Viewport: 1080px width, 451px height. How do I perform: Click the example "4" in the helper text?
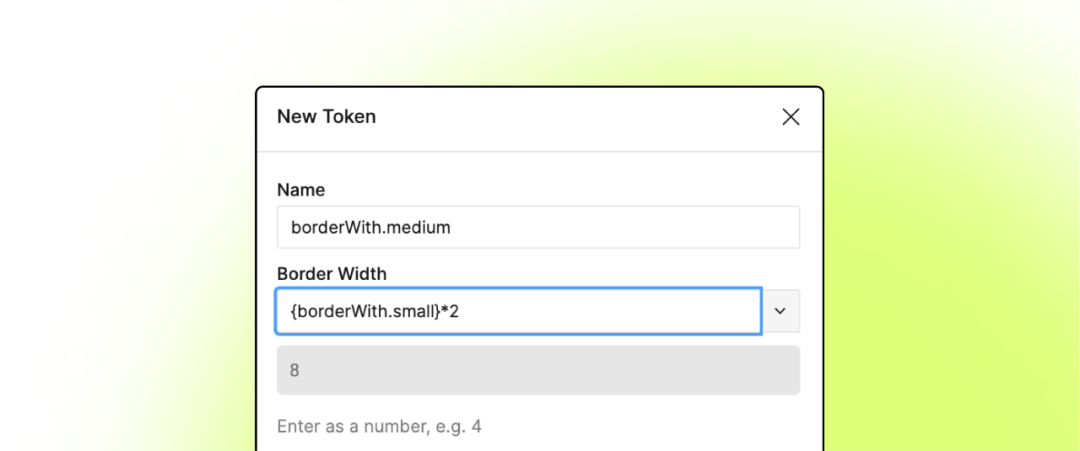click(x=476, y=426)
